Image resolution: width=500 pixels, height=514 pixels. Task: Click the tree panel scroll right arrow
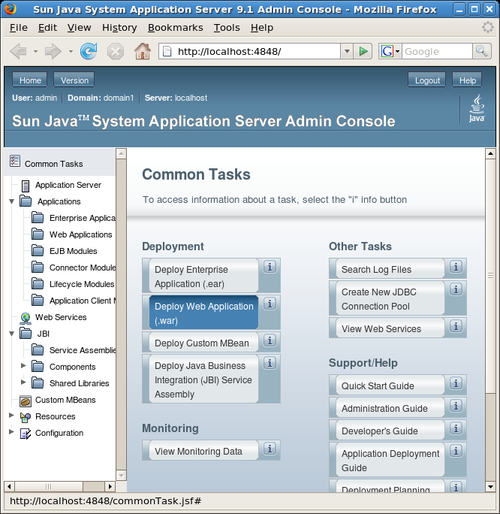pyautogui.click(x=110, y=486)
